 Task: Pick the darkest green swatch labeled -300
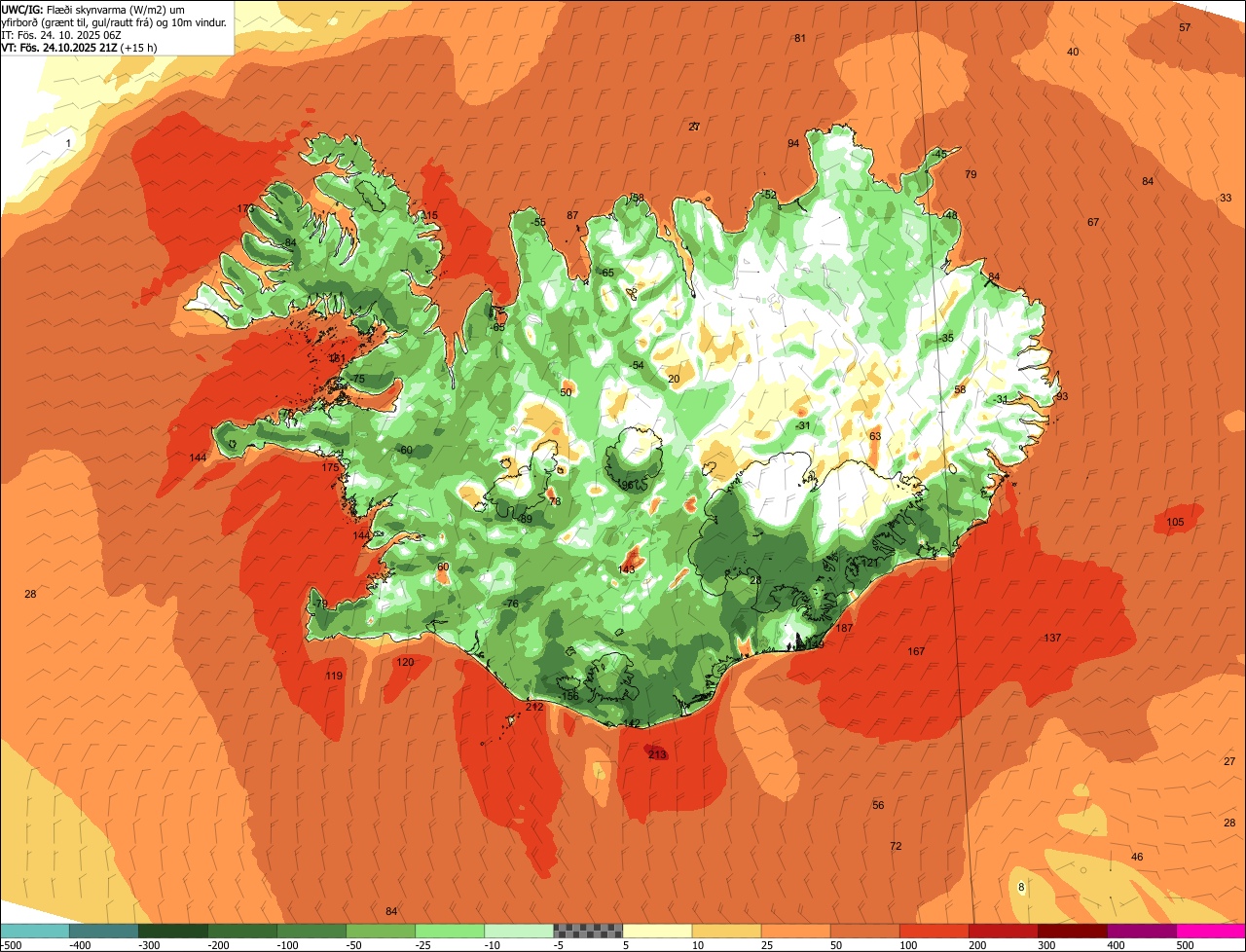coord(172,931)
